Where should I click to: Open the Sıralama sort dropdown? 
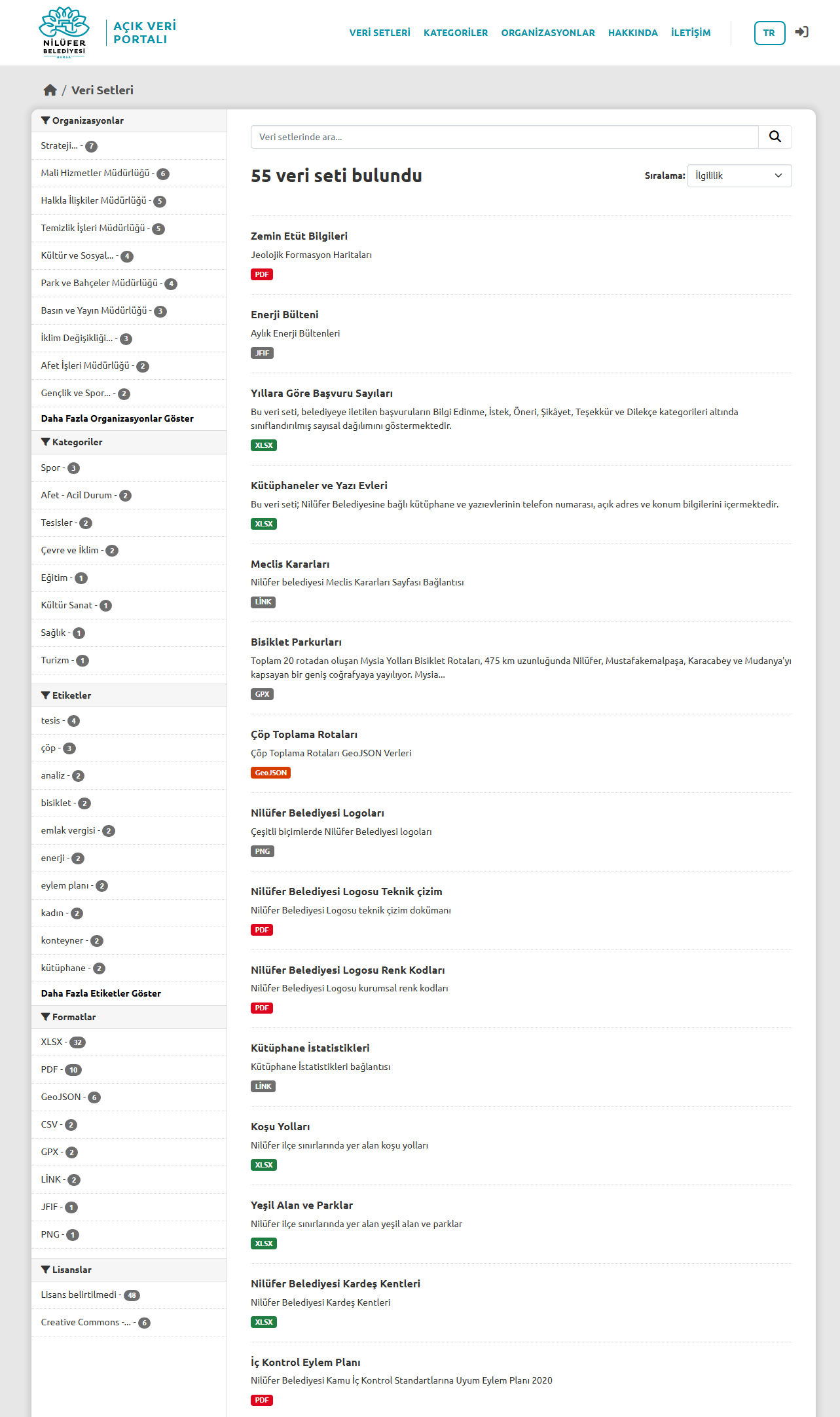[739, 175]
